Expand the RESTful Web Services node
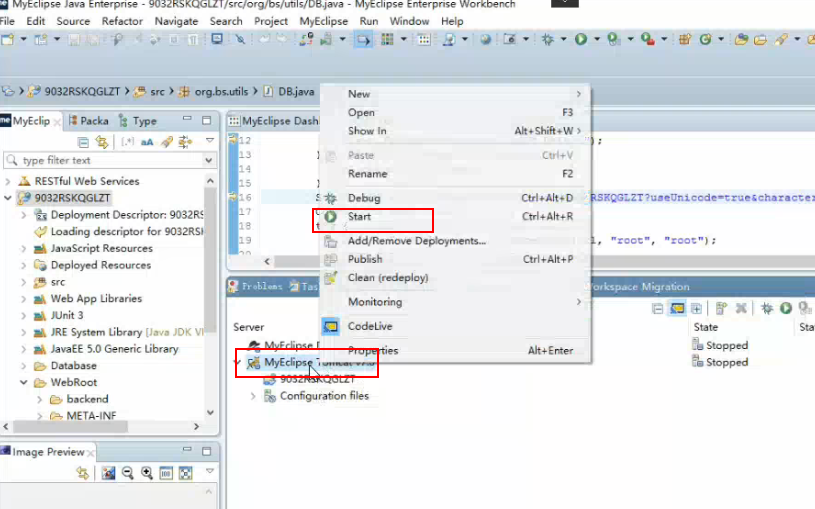Screen dimensions: 815x509 click(8, 181)
